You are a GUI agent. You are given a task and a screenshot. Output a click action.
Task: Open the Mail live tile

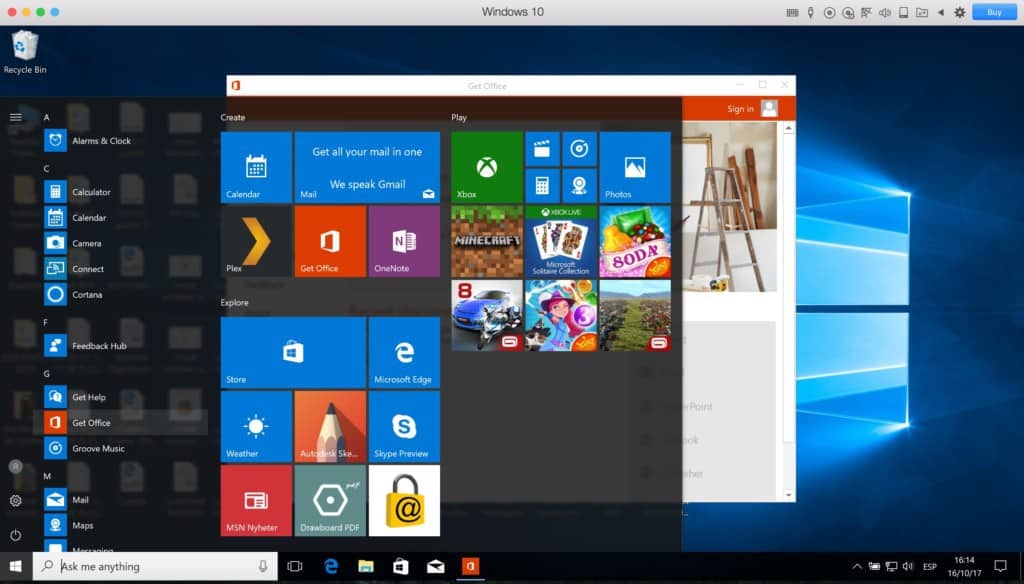click(x=367, y=167)
